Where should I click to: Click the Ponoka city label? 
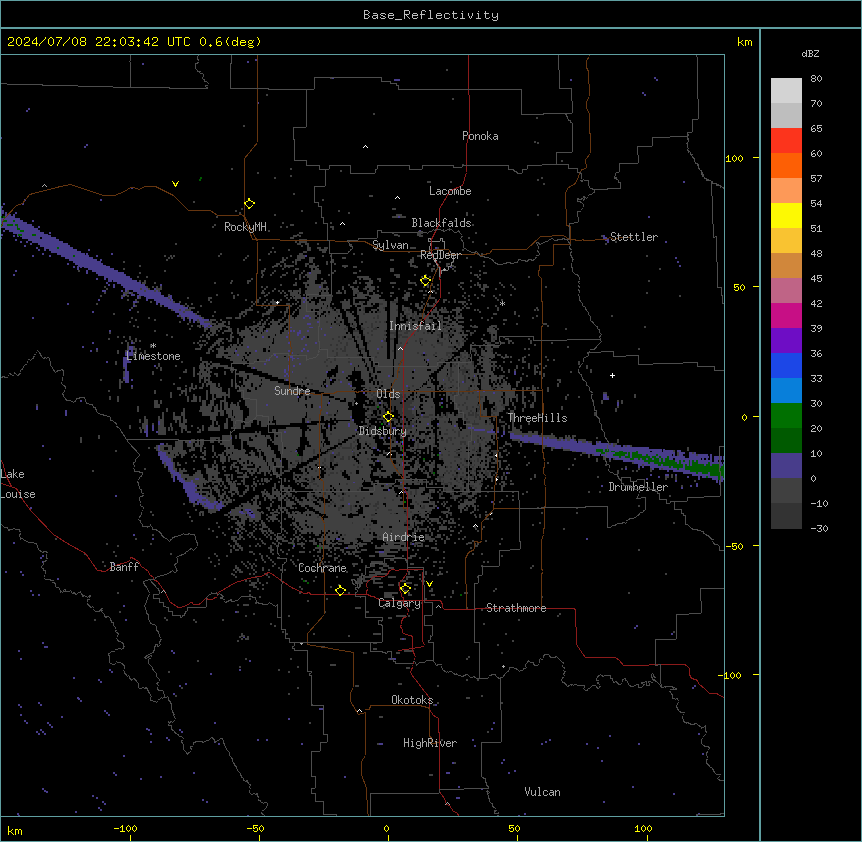tap(480, 136)
